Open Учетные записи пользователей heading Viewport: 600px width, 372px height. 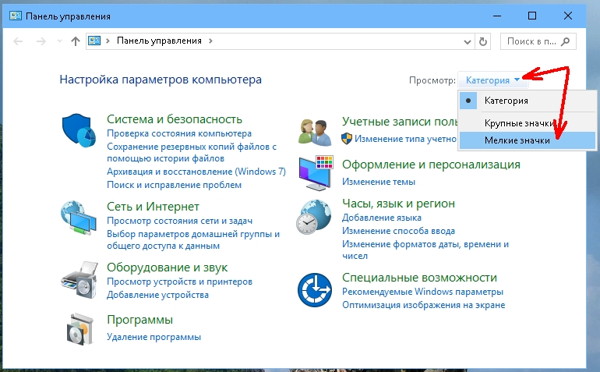point(399,122)
